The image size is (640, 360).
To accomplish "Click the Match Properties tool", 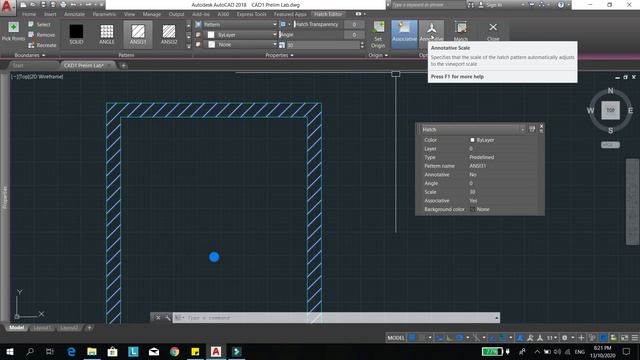I will point(461,31).
